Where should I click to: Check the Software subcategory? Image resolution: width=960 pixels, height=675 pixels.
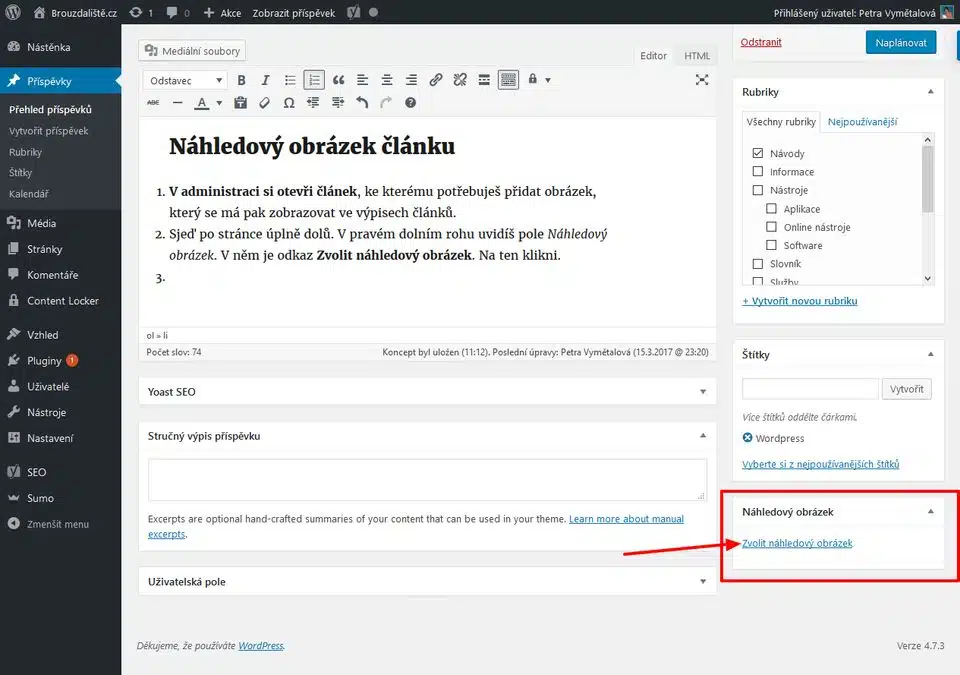tap(771, 245)
